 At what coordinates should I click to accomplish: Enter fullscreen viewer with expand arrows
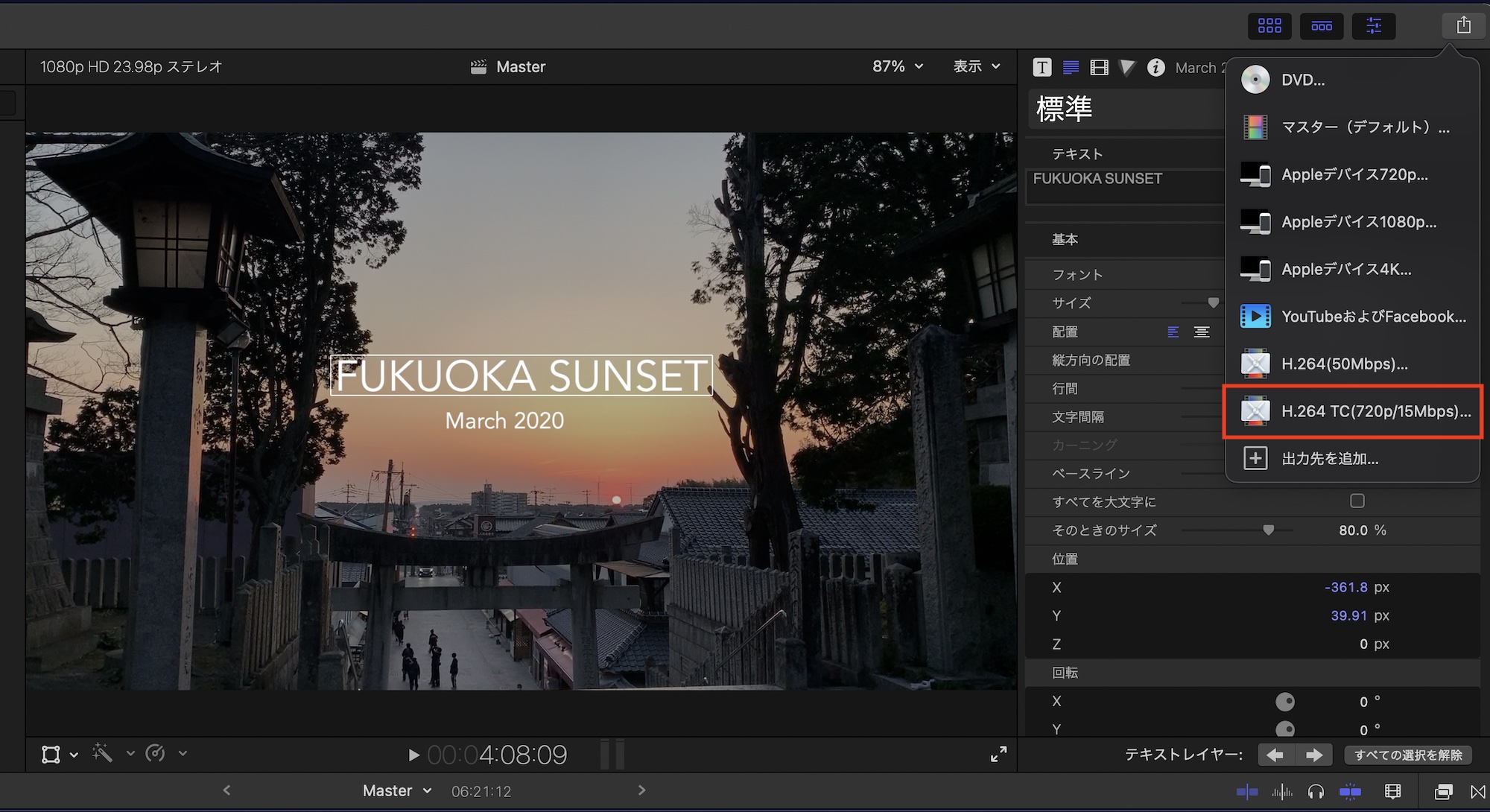pyautogui.click(x=998, y=754)
